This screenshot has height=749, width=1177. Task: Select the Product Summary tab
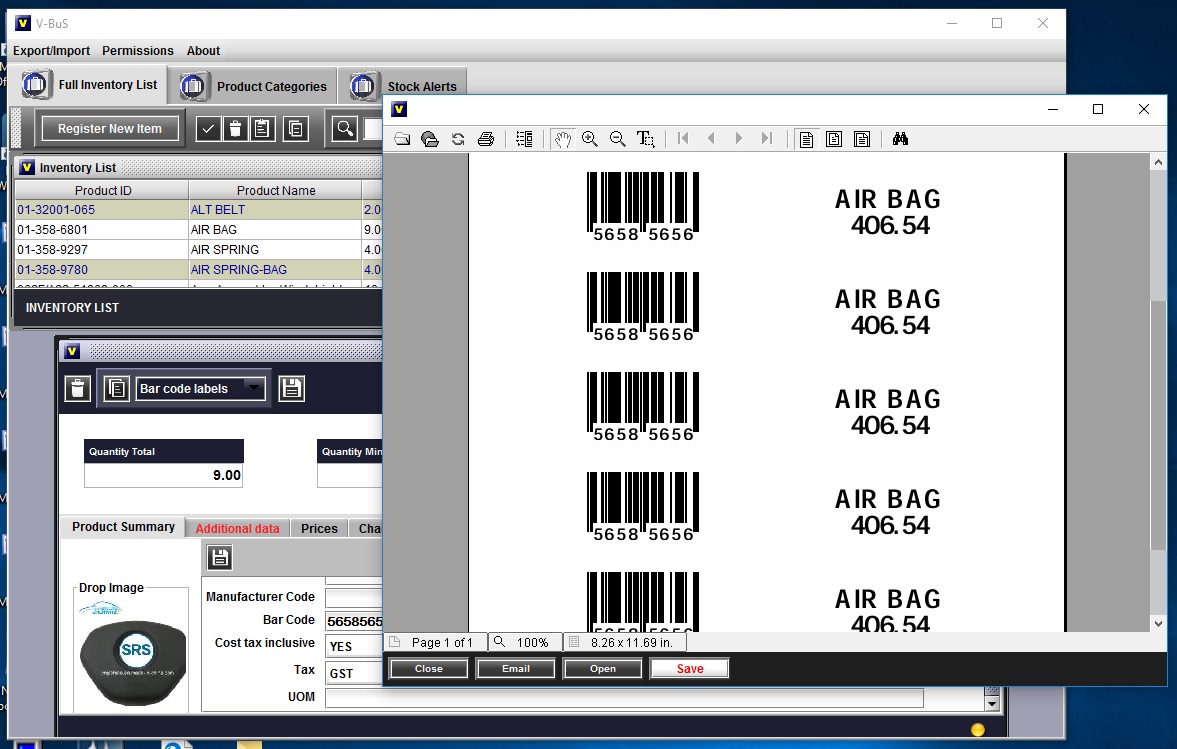click(123, 527)
